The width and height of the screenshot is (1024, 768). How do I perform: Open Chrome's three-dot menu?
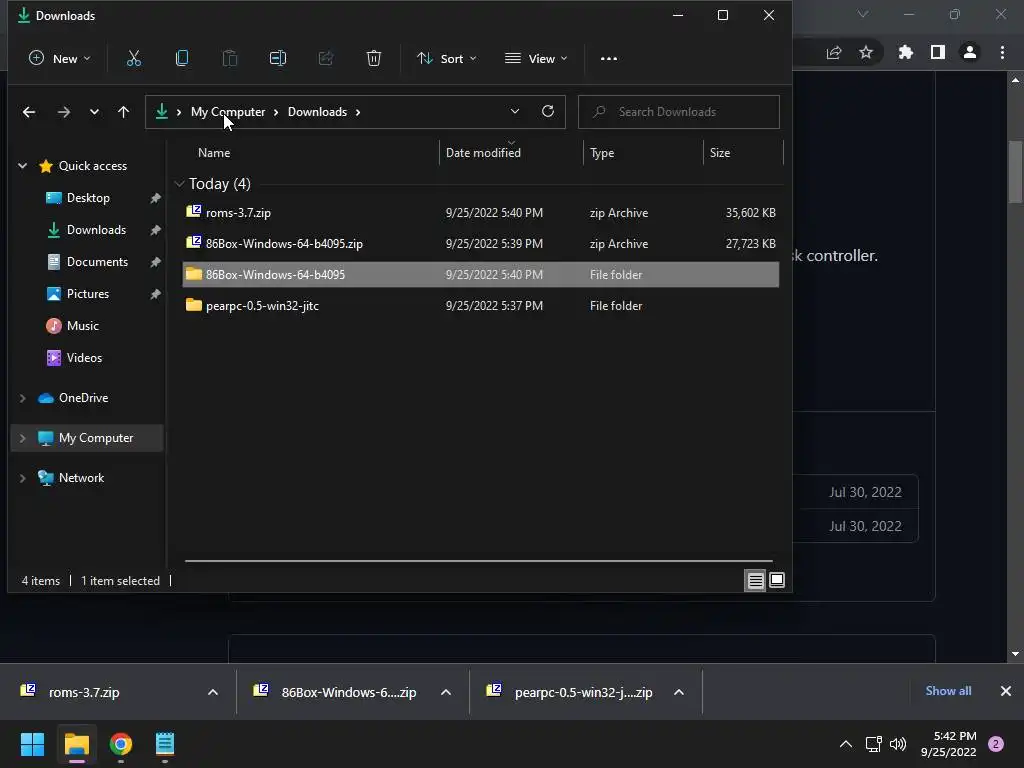click(x=1002, y=52)
